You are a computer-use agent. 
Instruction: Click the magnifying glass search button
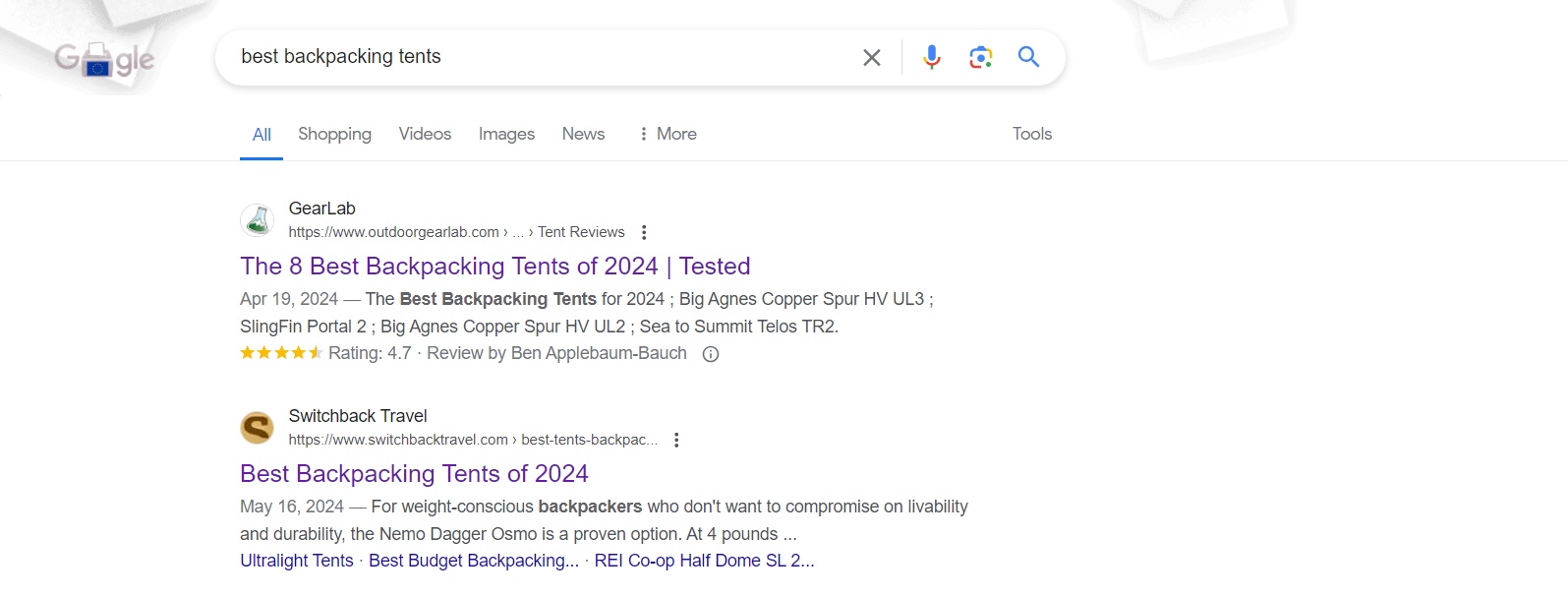point(1028,57)
